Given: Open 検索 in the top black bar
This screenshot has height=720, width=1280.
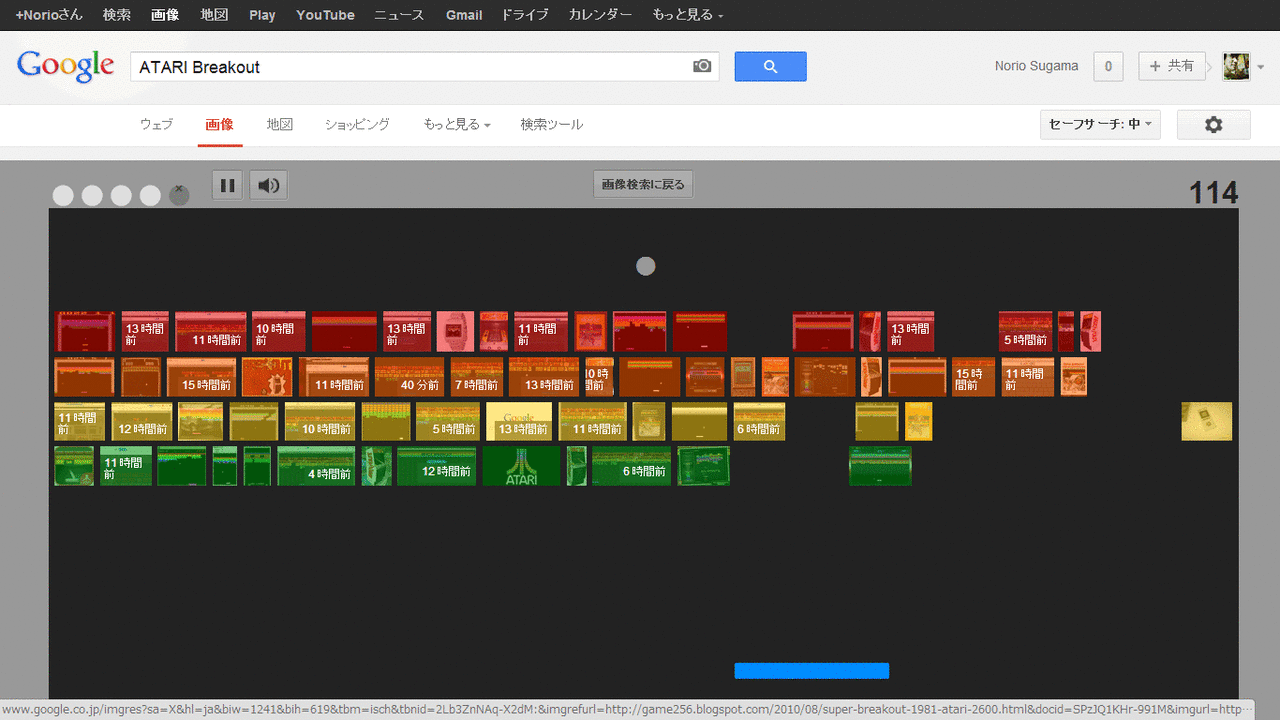Looking at the screenshot, I should (x=117, y=15).
